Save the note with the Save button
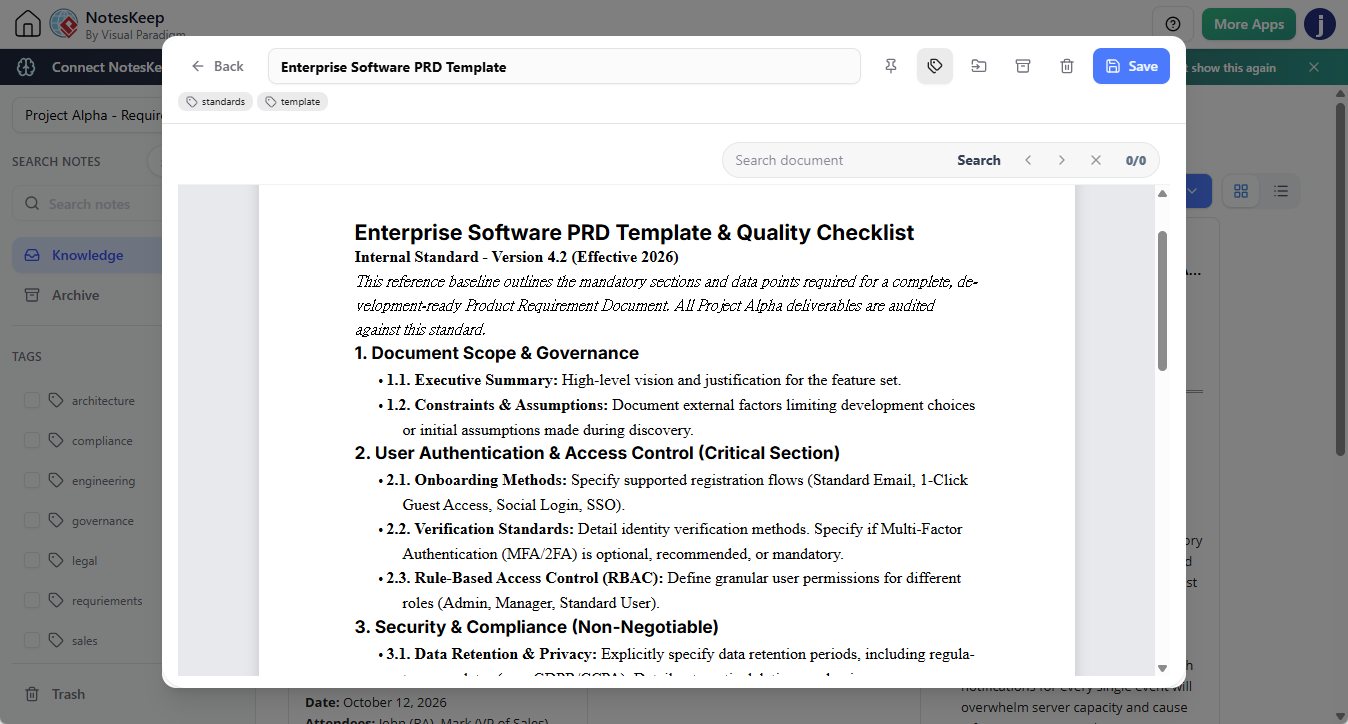This screenshot has width=1348, height=724. click(1131, 66)
